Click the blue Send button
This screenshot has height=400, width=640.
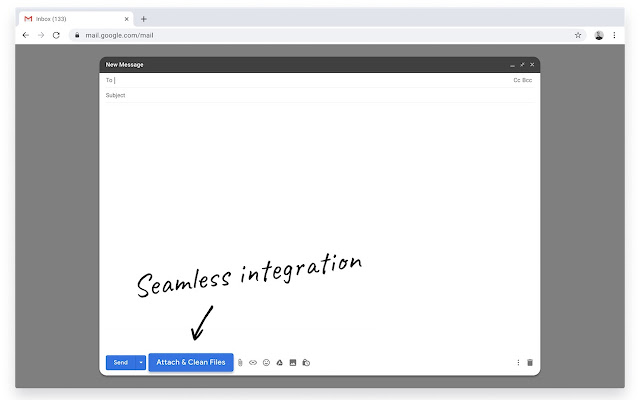[120, 362]
